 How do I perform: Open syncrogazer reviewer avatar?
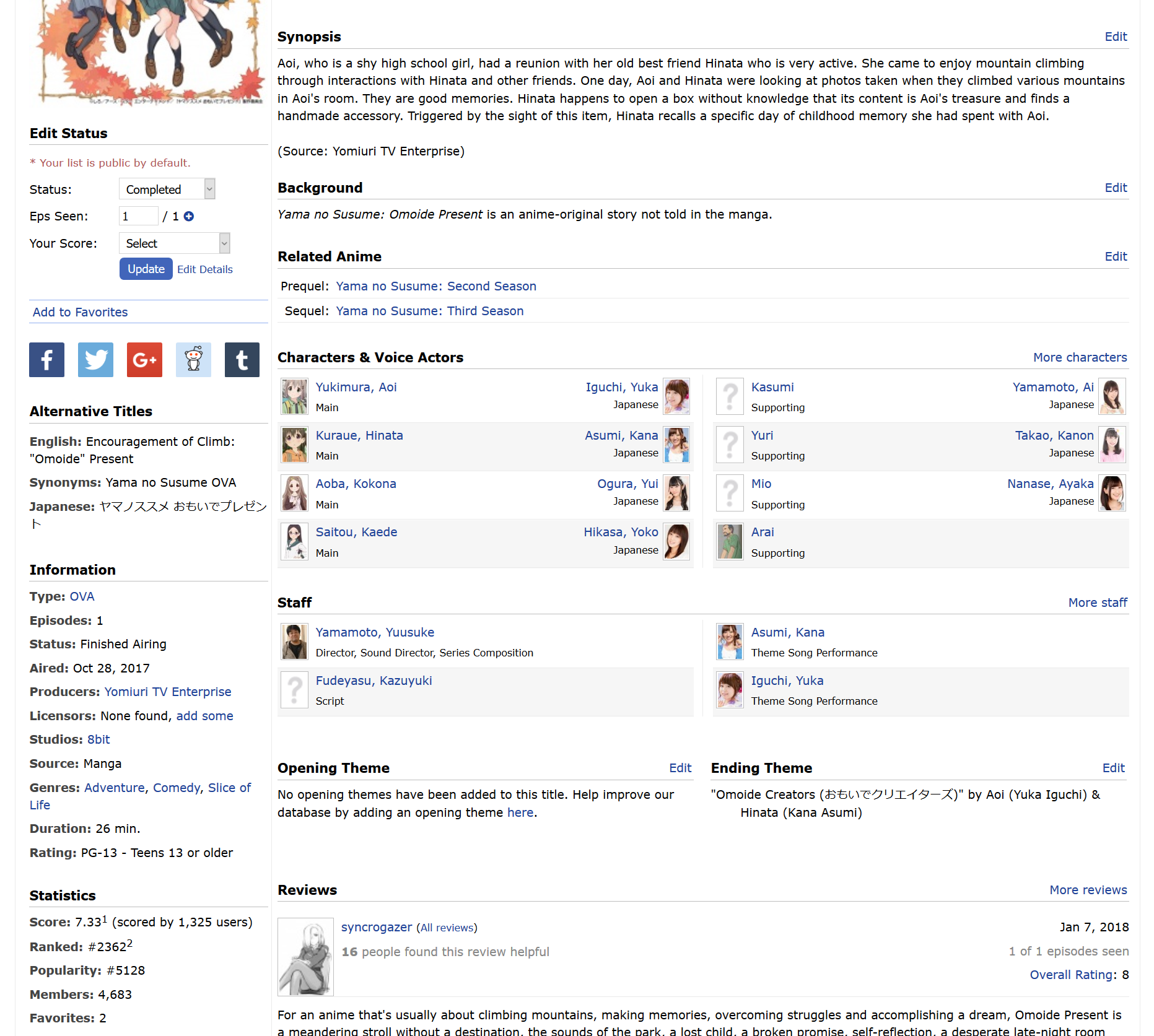305,957
